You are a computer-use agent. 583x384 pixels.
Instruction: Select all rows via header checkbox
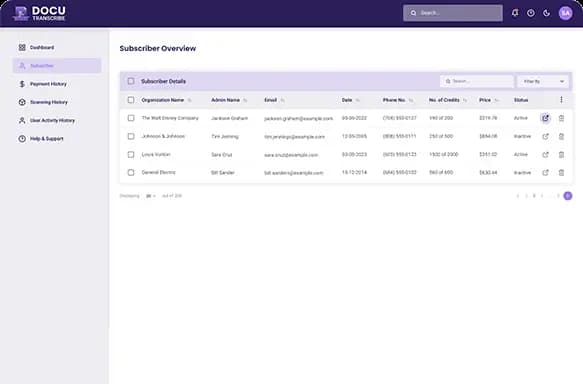[131, 100]
